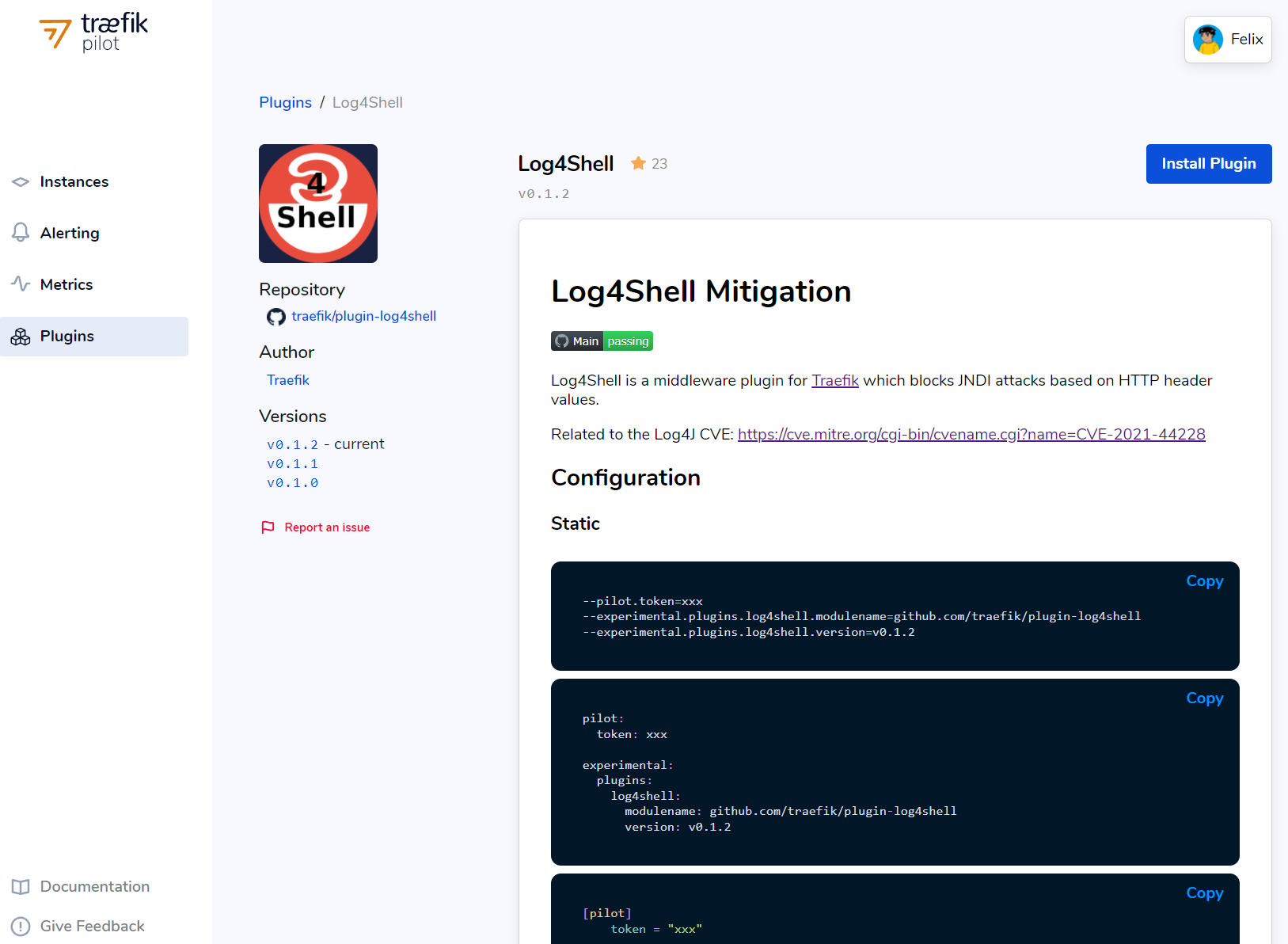Click Felix's avatar picture
The height and width of the screenshot is (944, 1288).
click(1208, 40)
